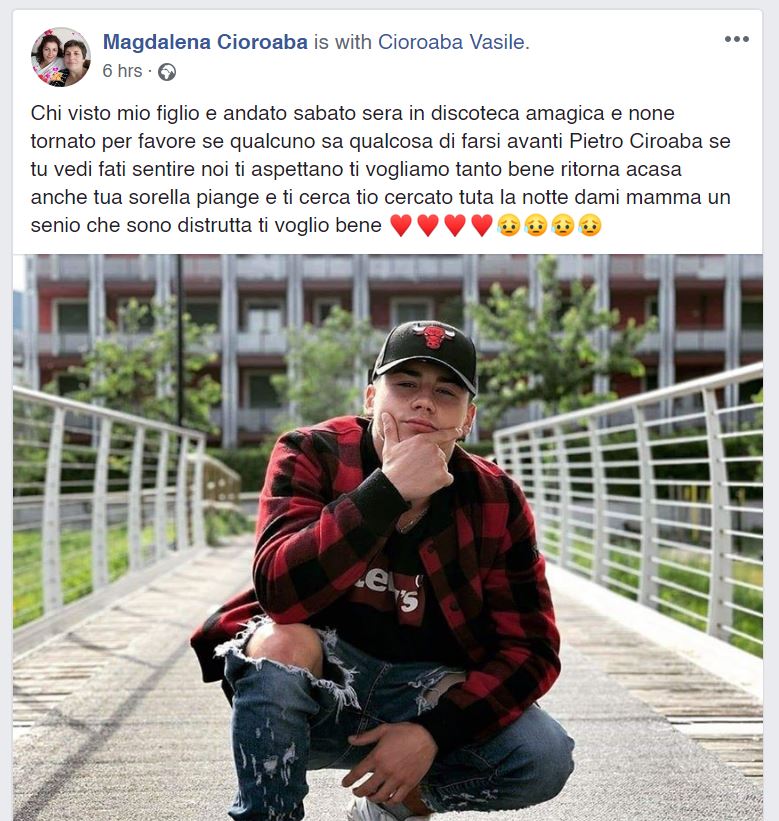The image size is (779, 821).
Task: Click the white railing on photo's left side
Action: pos(110,503)
